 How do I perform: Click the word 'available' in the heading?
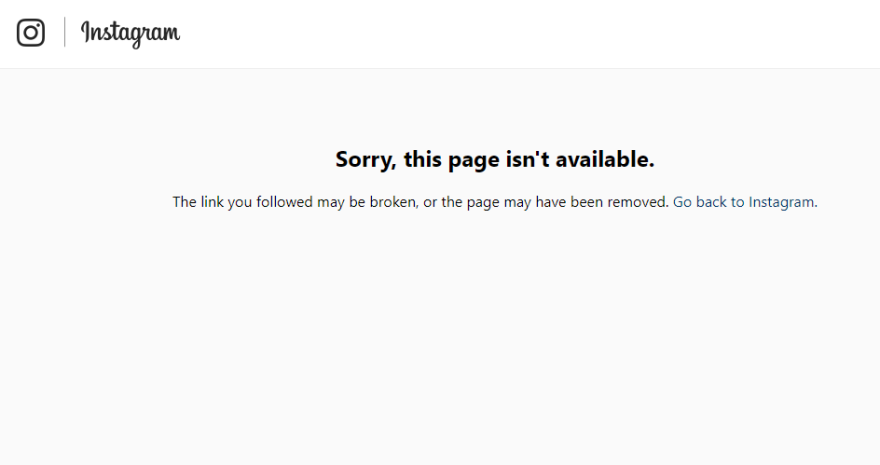coord(605,159)
